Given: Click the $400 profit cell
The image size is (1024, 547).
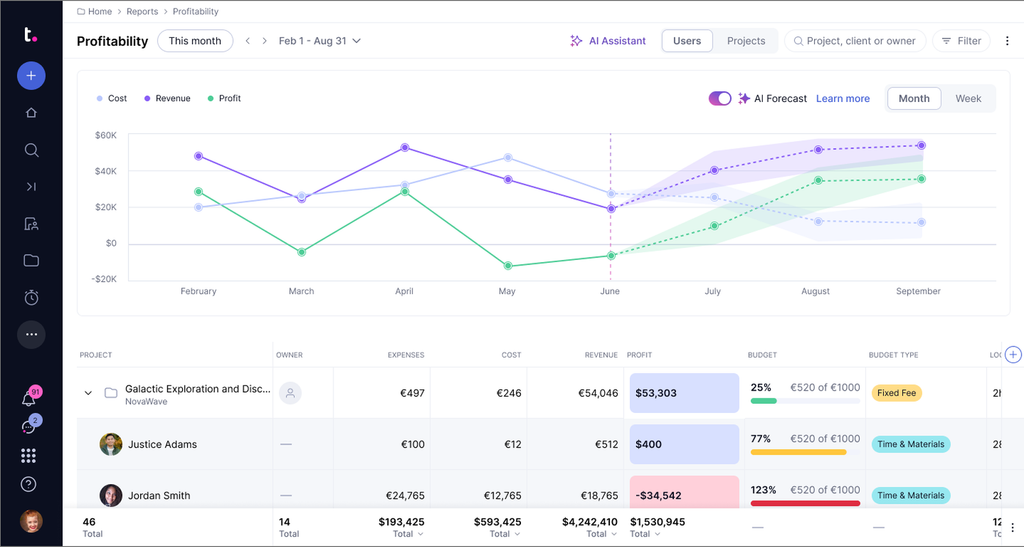Looking at the screenshot, I should coord(684,444).
